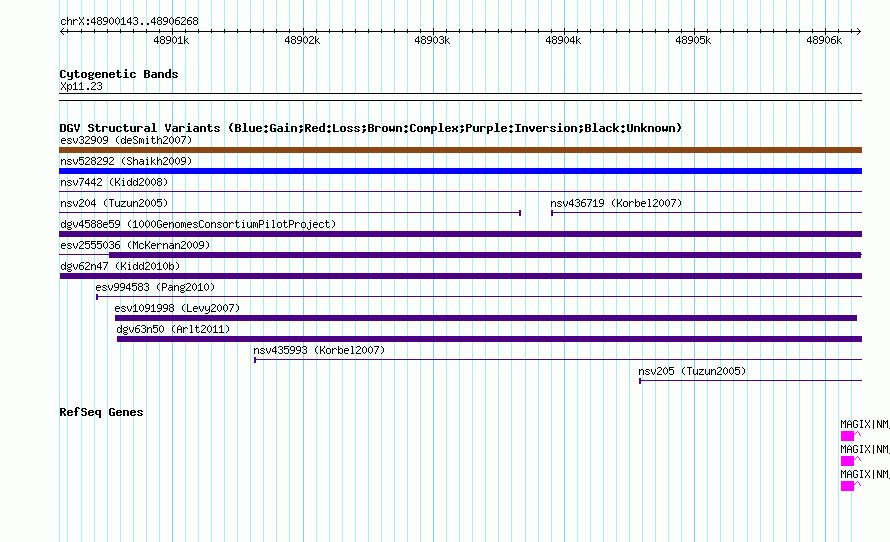Select the blue nsv528292 gain bar
The width and height of the screenshot is (890, 542).
(x=460, y=171)
